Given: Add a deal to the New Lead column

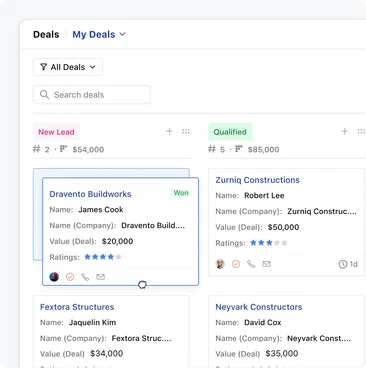Looking at the screenshot, I should click(169, 131).
